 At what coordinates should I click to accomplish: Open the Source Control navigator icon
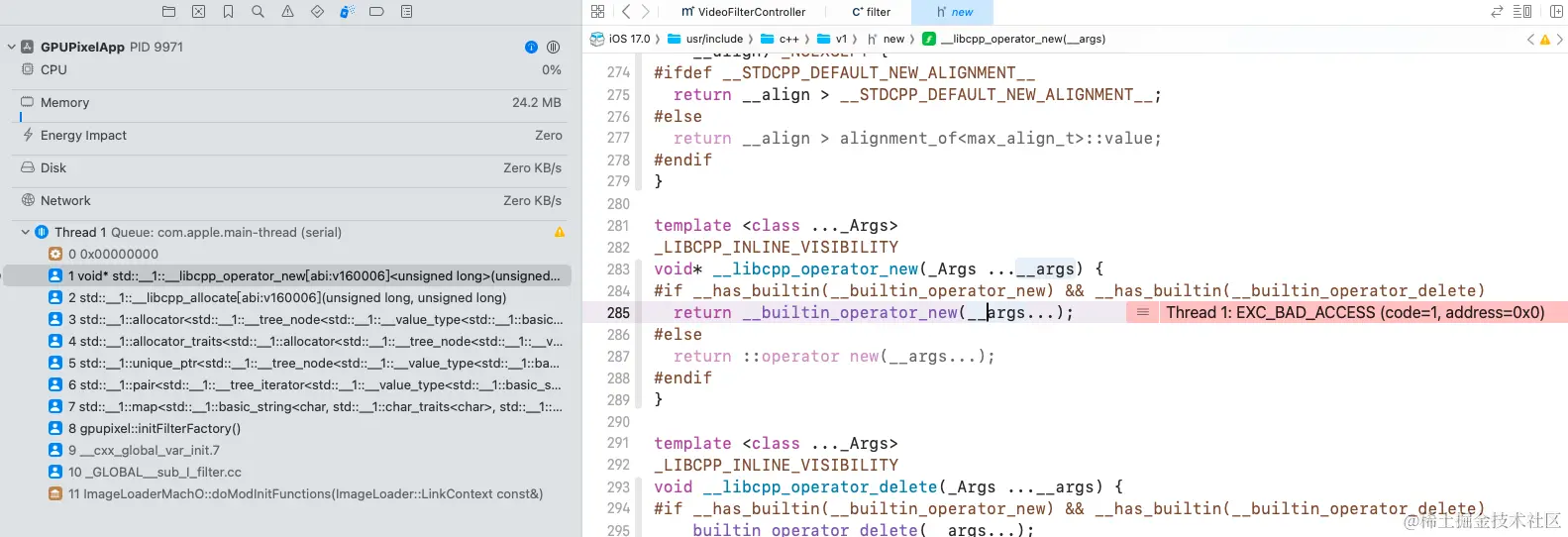click(x=198, y=12)
